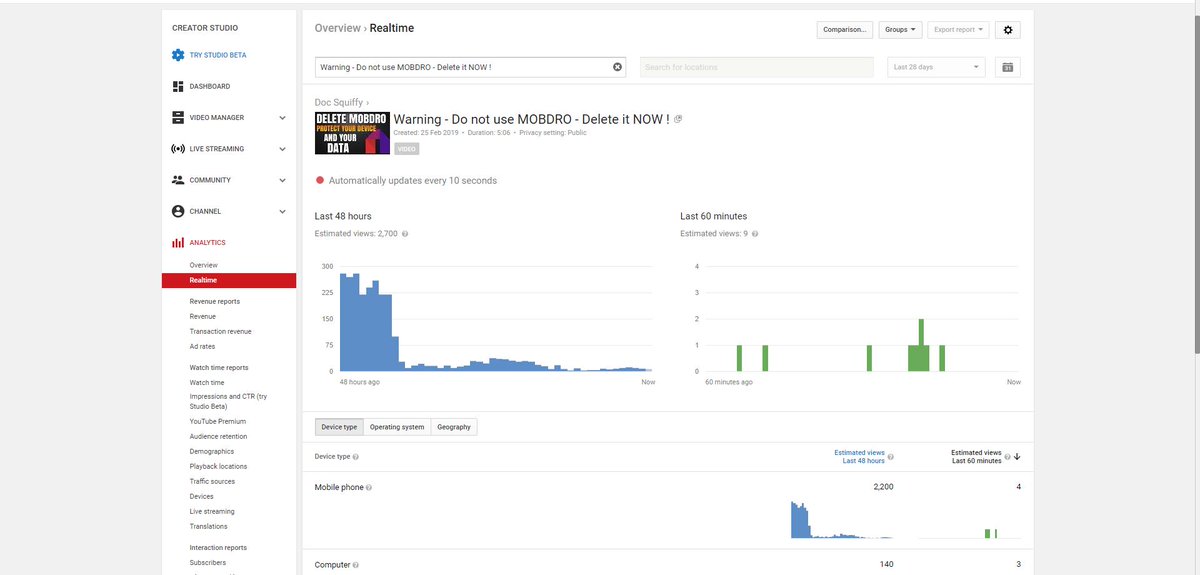
Task: Click the open-in-new-window icon beside video title
Action: pyautogui.click(x=678, y=119)
